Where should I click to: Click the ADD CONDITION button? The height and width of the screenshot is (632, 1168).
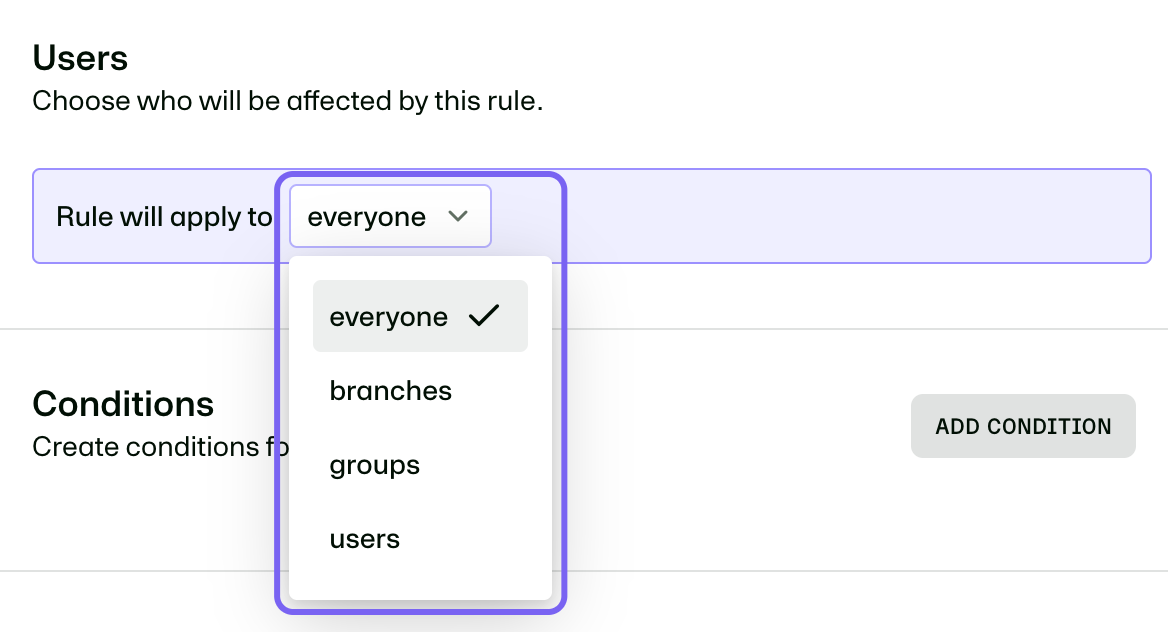pos(1023,426)
